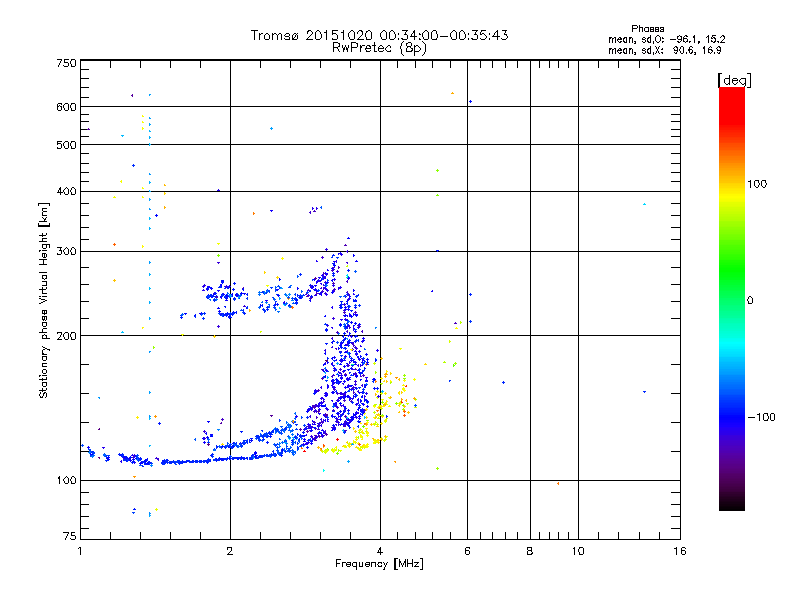Click the dense blue F-layer trace between 3 and 4 MHz
This screenshot has height=600, width=800.
point(347,357)
